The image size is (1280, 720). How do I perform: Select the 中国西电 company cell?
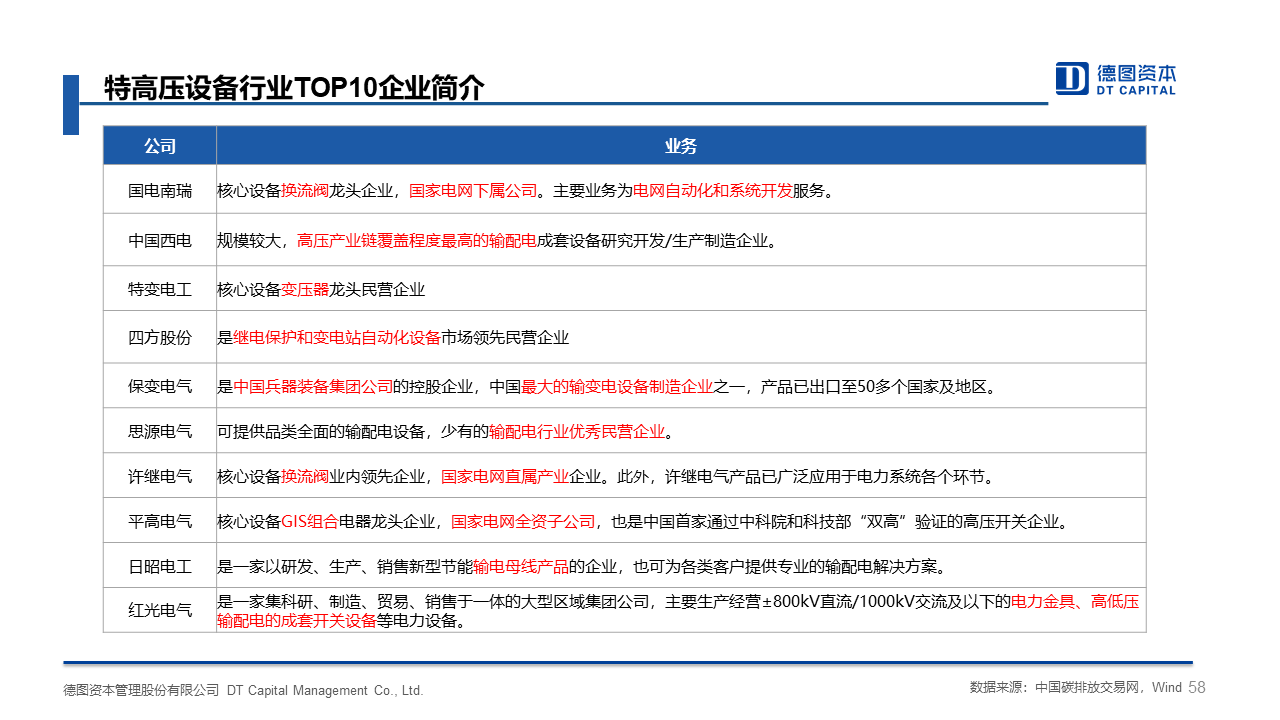pos(160,240)
